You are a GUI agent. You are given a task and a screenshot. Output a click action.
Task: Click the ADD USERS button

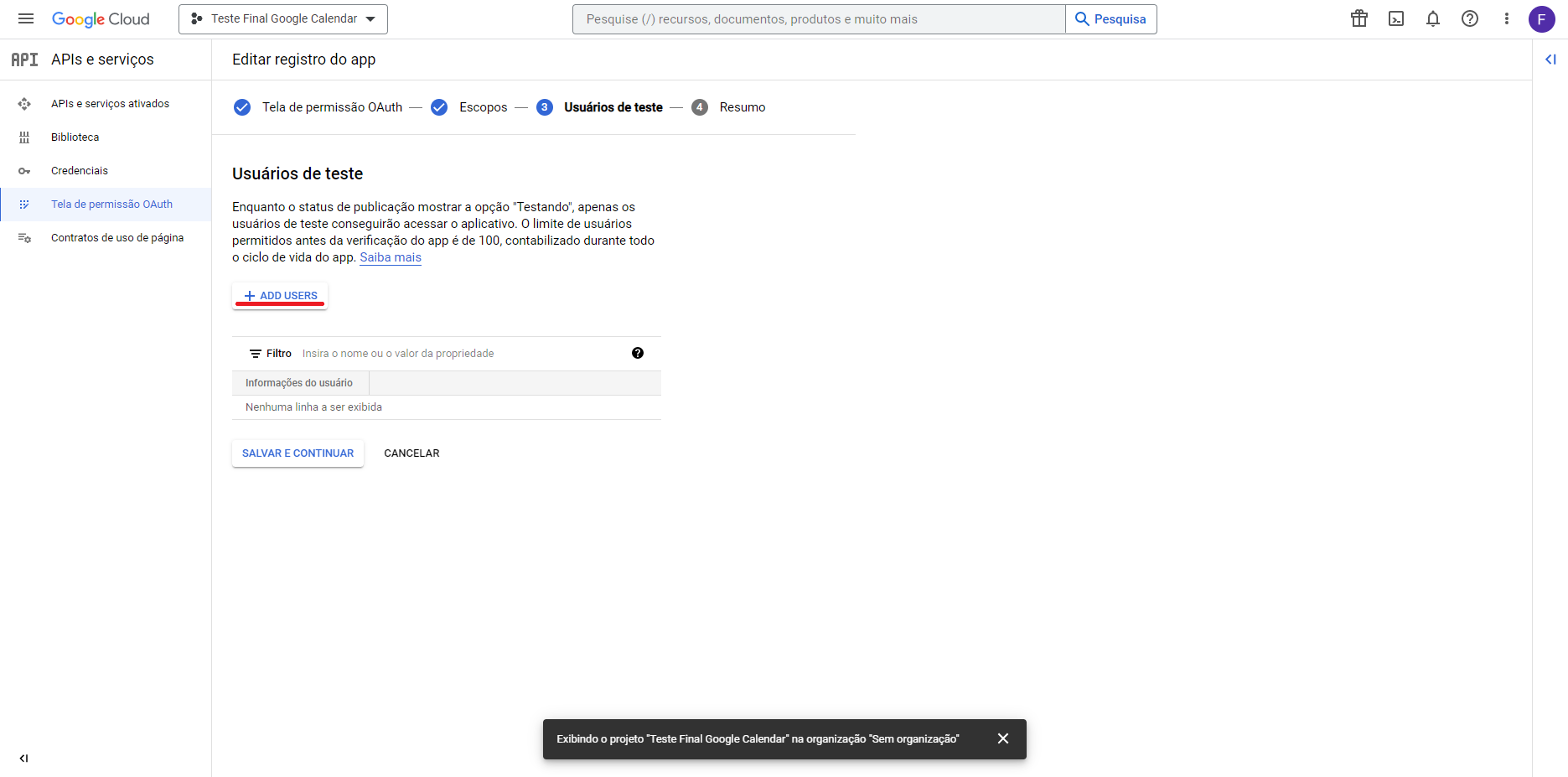280,296
